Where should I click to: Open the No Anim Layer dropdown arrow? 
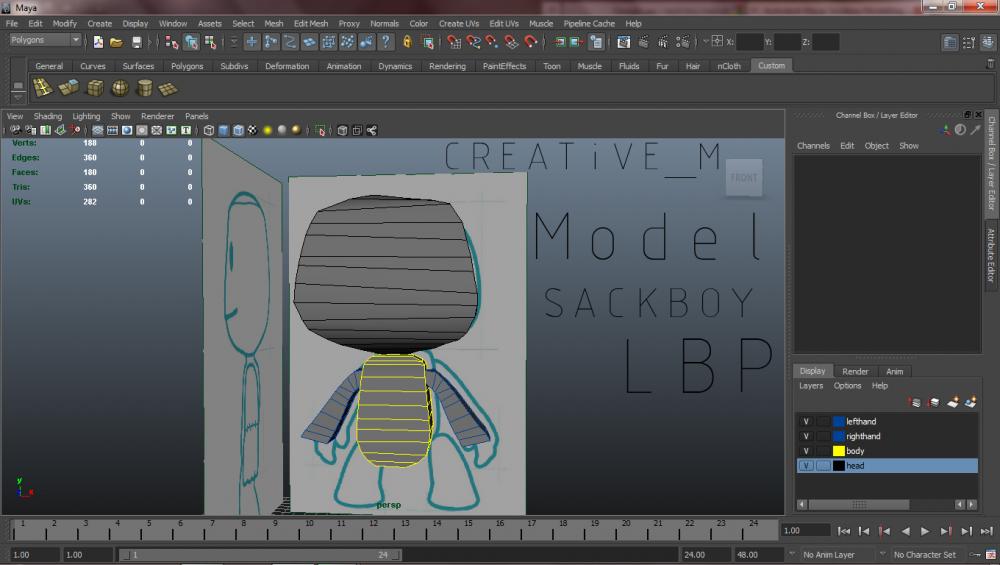[x=791, y=554]
